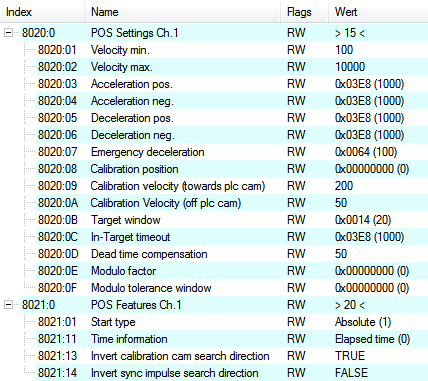Click Calibration velocity (towards plc cam) name
Viewport: 428px width, 381px height.
[178, 186]
